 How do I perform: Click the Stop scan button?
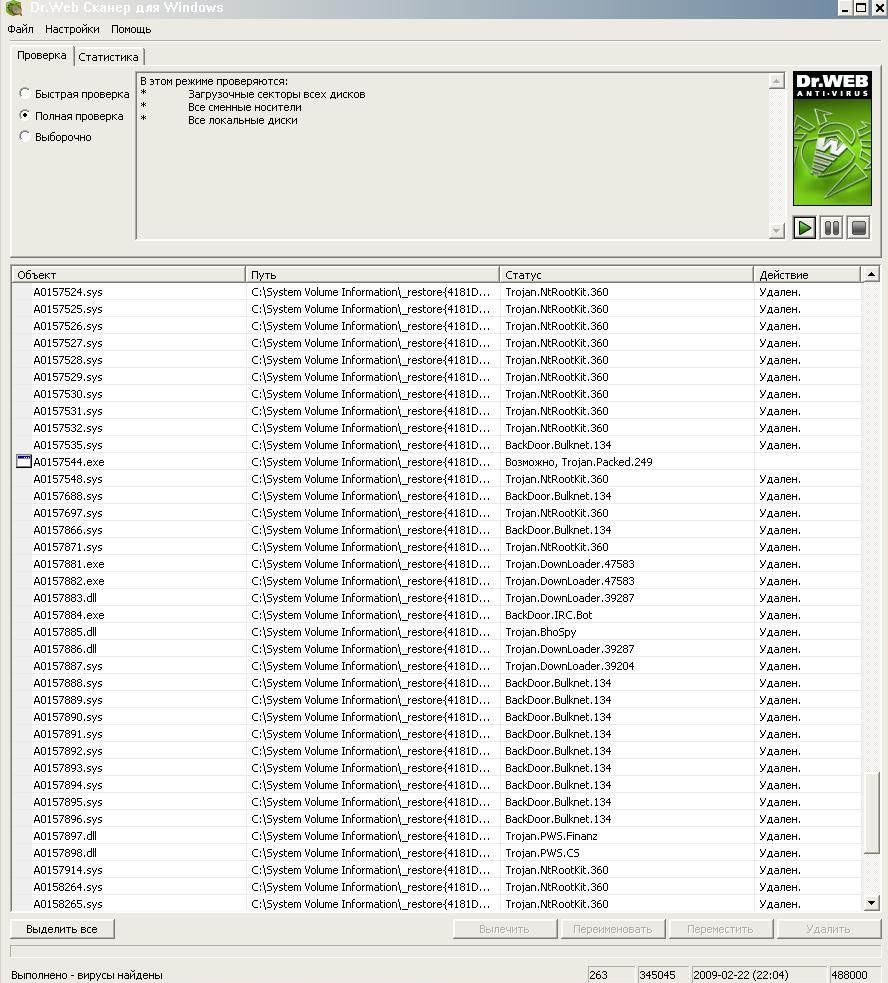point(858,228)
